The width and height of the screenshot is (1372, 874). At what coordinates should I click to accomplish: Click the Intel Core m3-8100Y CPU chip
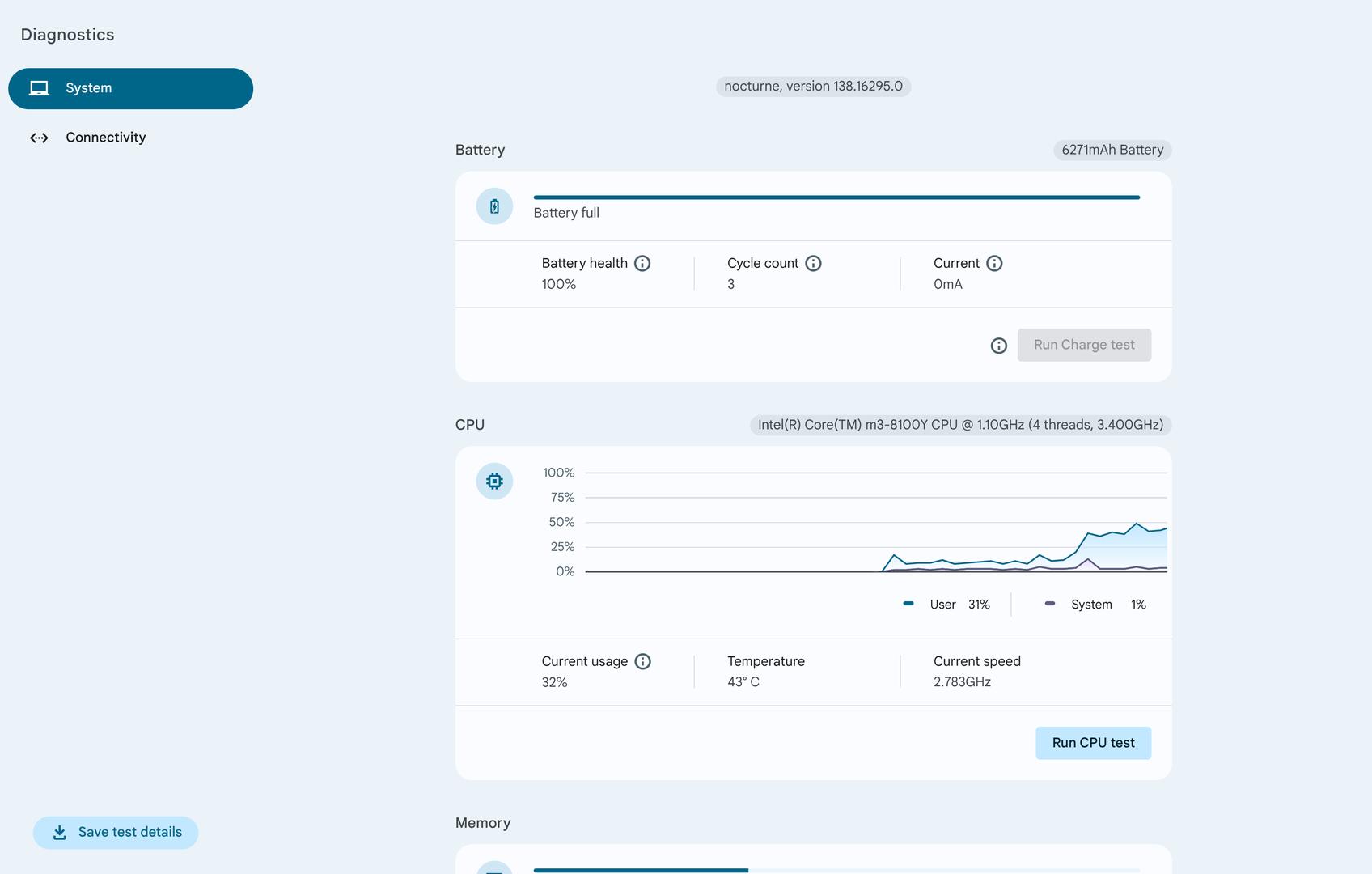[960, 426]
